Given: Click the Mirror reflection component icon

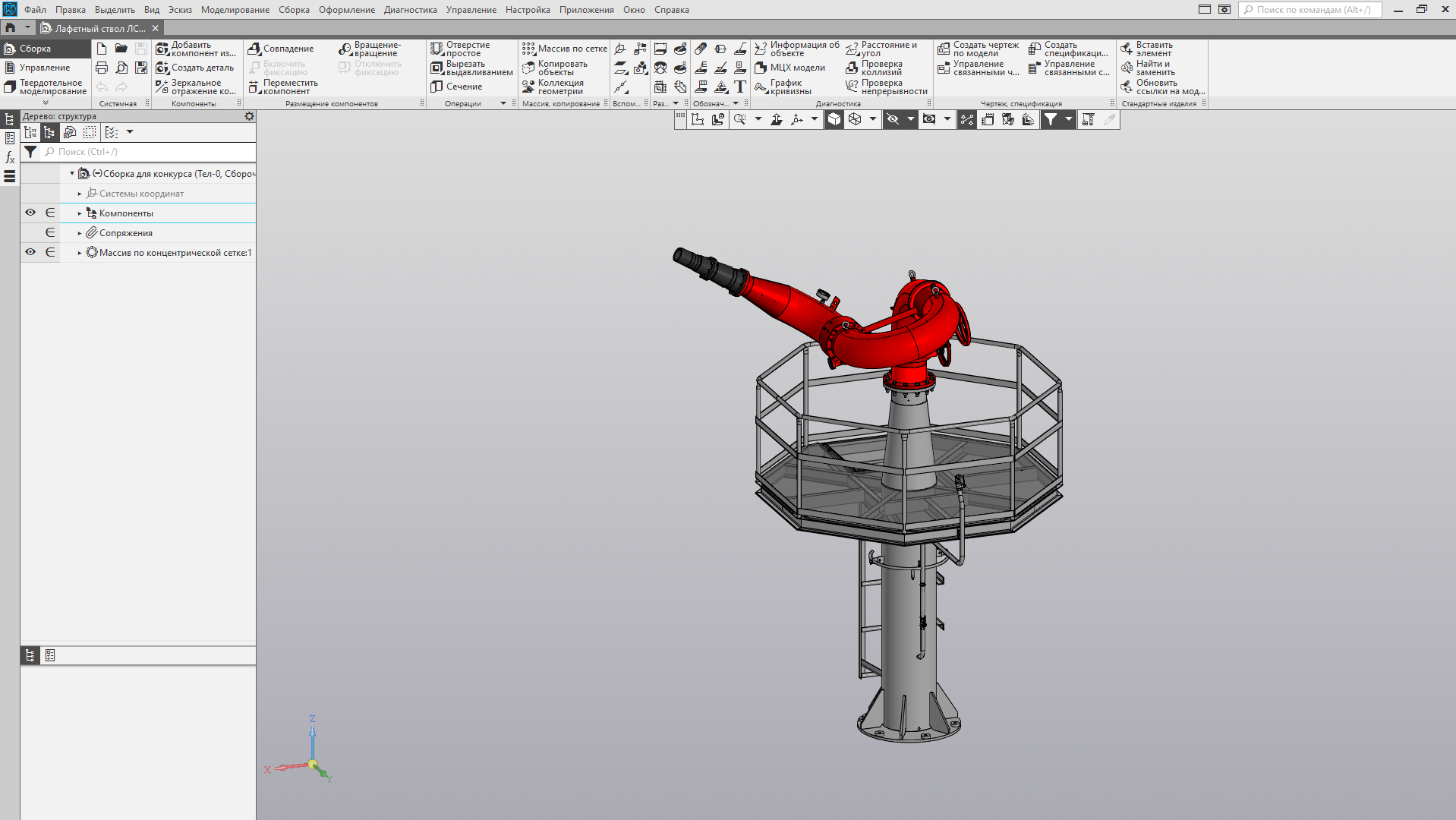Looking at the screenshot, I should click(x=162, y=87).
